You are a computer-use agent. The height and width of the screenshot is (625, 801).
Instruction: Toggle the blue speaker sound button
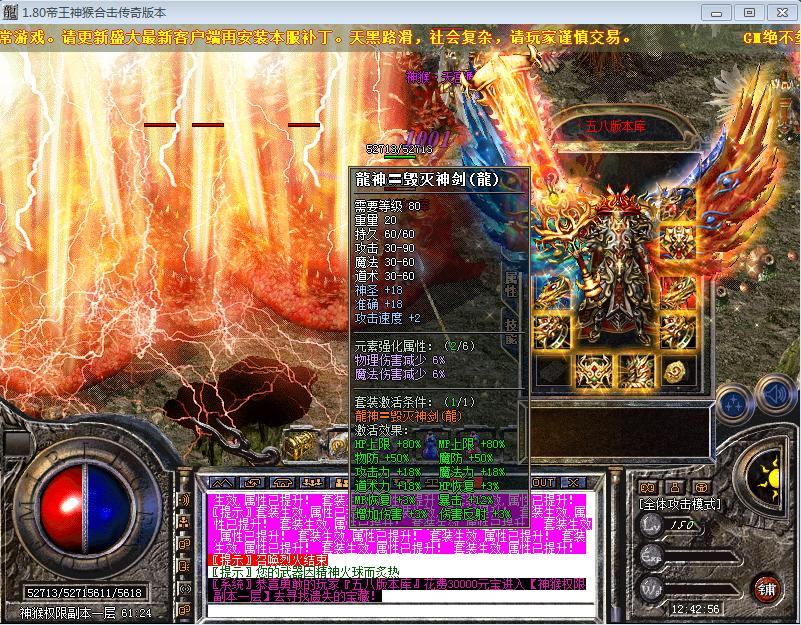coord(776,395)
